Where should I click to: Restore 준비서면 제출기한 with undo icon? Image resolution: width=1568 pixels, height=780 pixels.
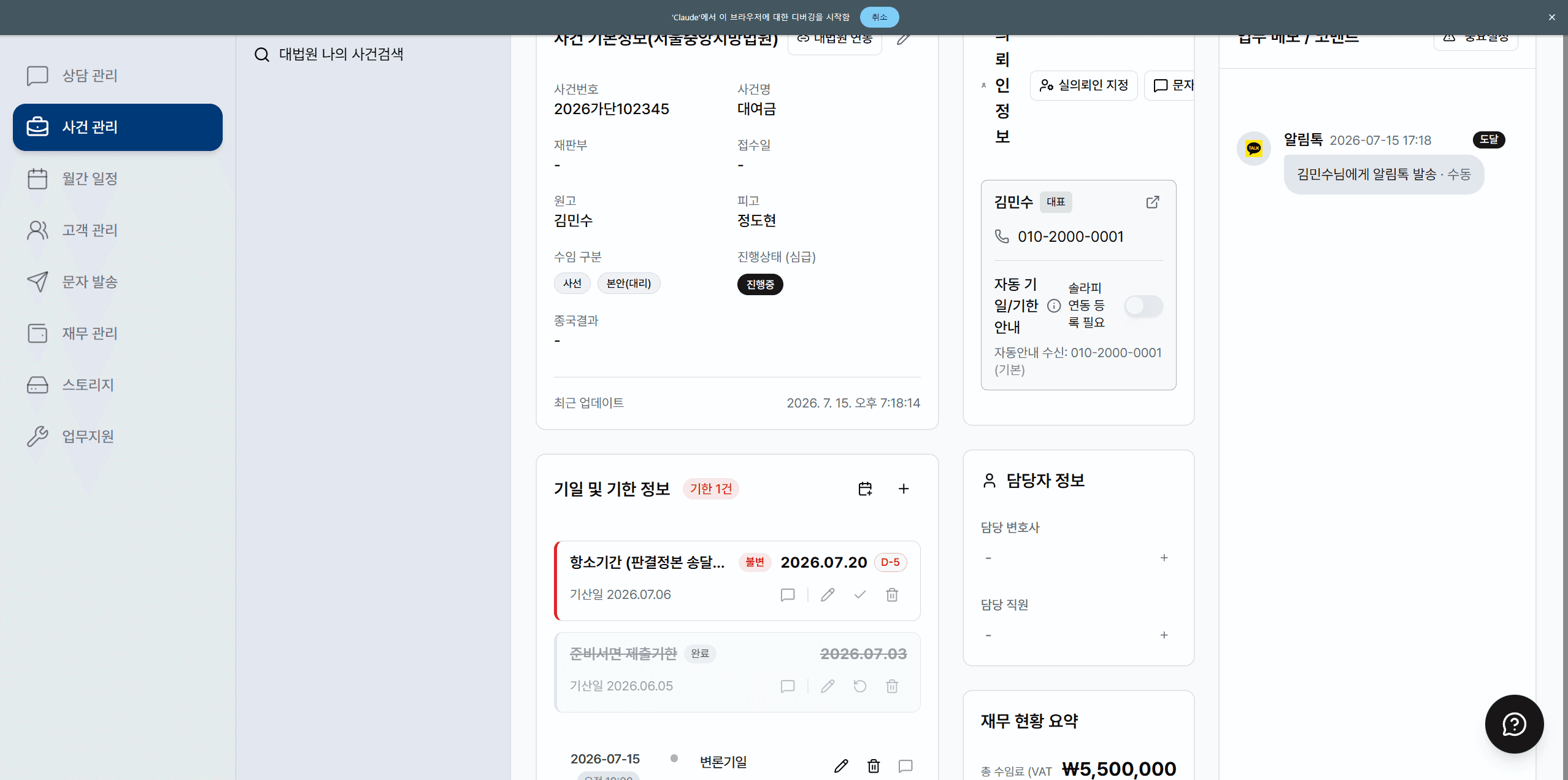tap(860, 686)
